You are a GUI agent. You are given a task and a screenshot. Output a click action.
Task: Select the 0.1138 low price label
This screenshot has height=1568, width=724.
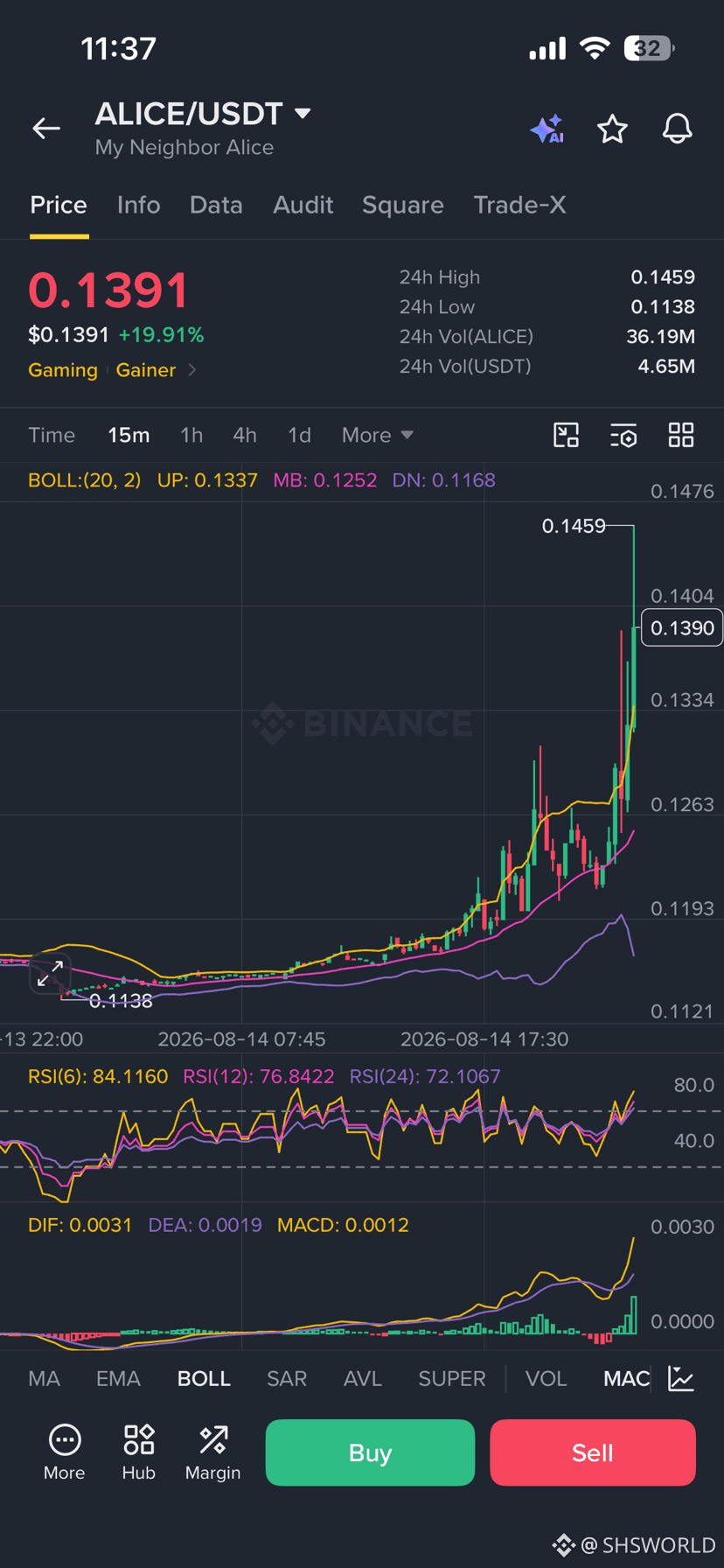pos(121,1001)
